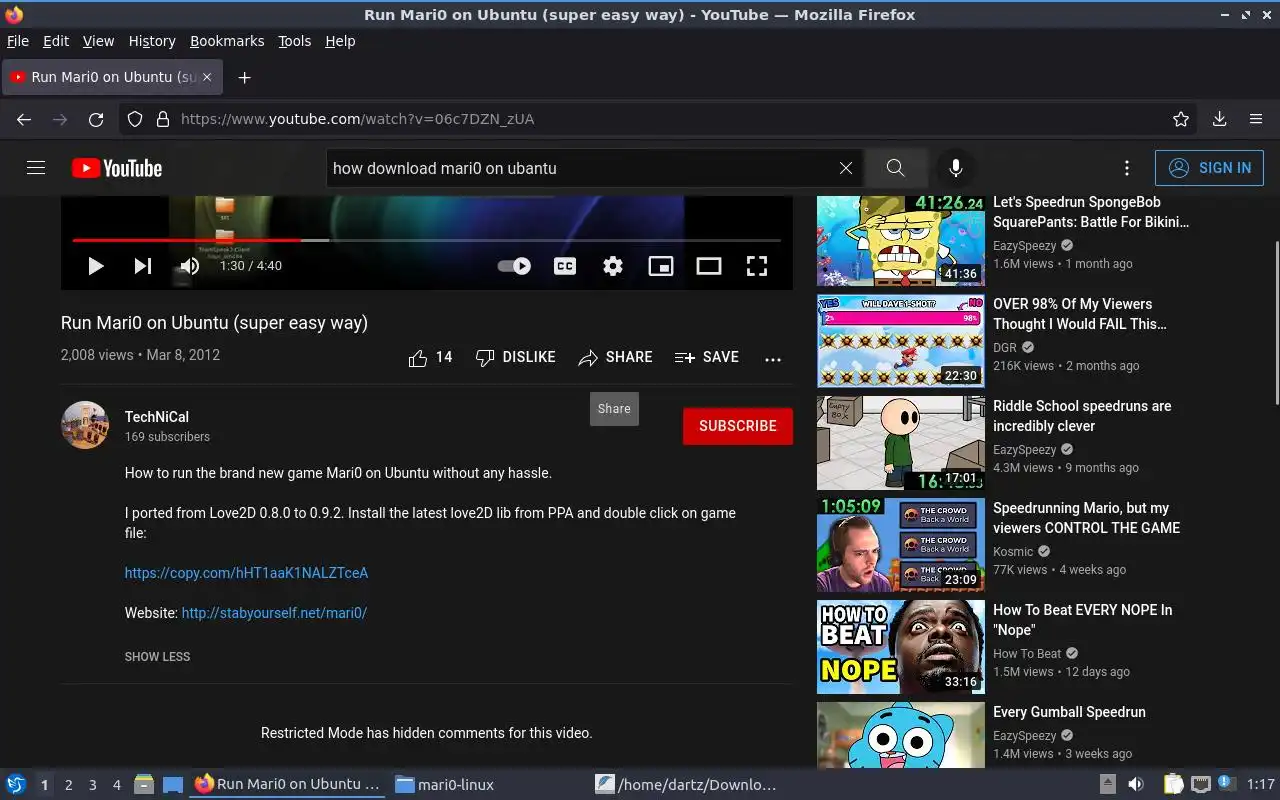Reload the current page

[x=96, y=119]
